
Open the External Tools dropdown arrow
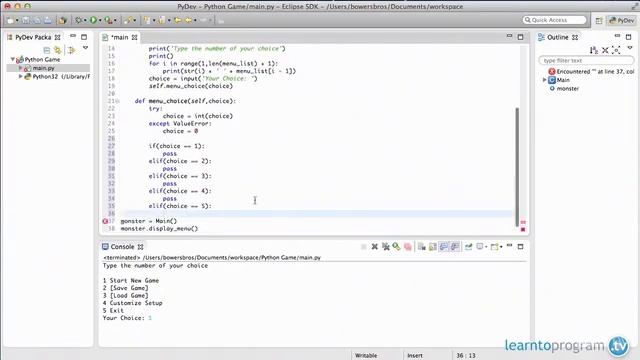pos(115,20)
